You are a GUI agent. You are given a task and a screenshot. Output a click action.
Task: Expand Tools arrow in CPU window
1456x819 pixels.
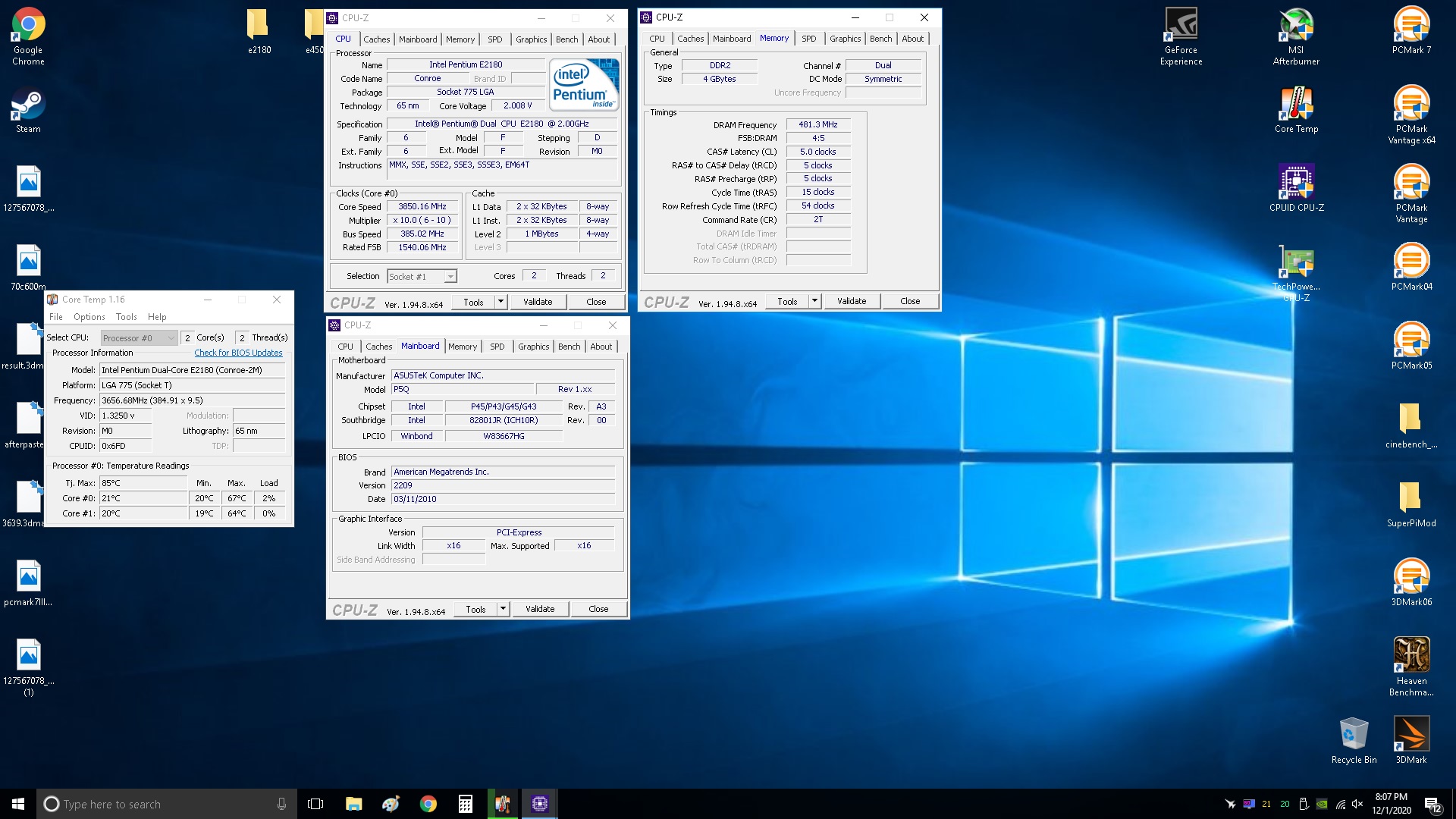click(500, 302)
